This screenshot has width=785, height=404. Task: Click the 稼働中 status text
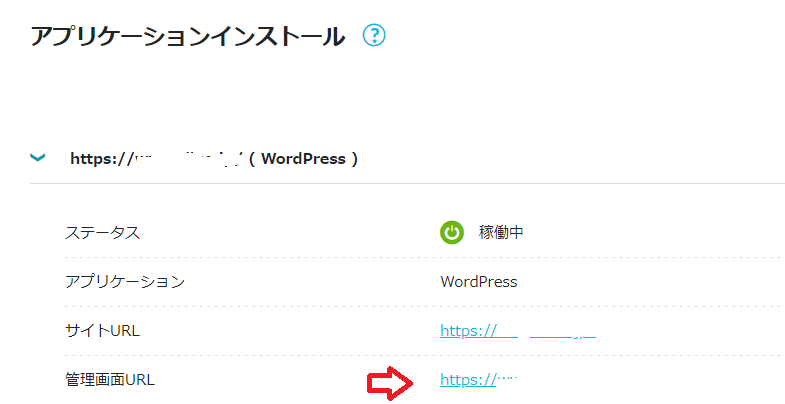click(x=500, y=233)
